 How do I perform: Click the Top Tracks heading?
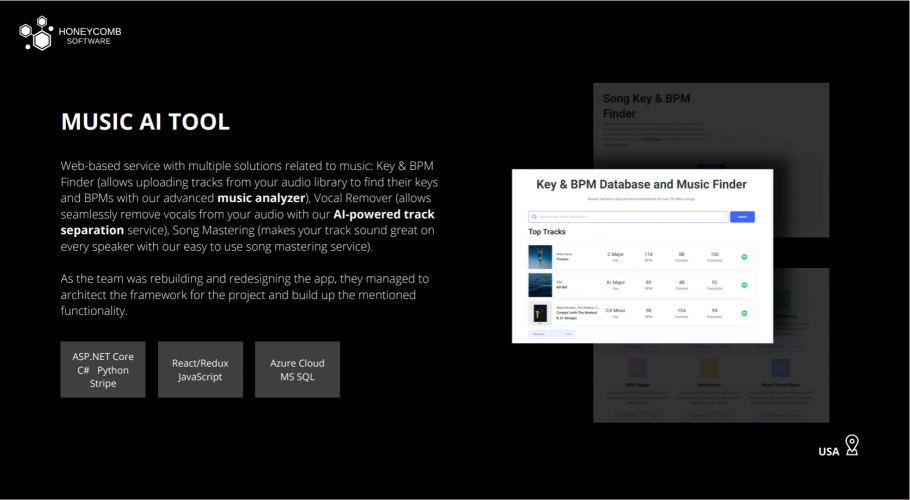[547, 231]
